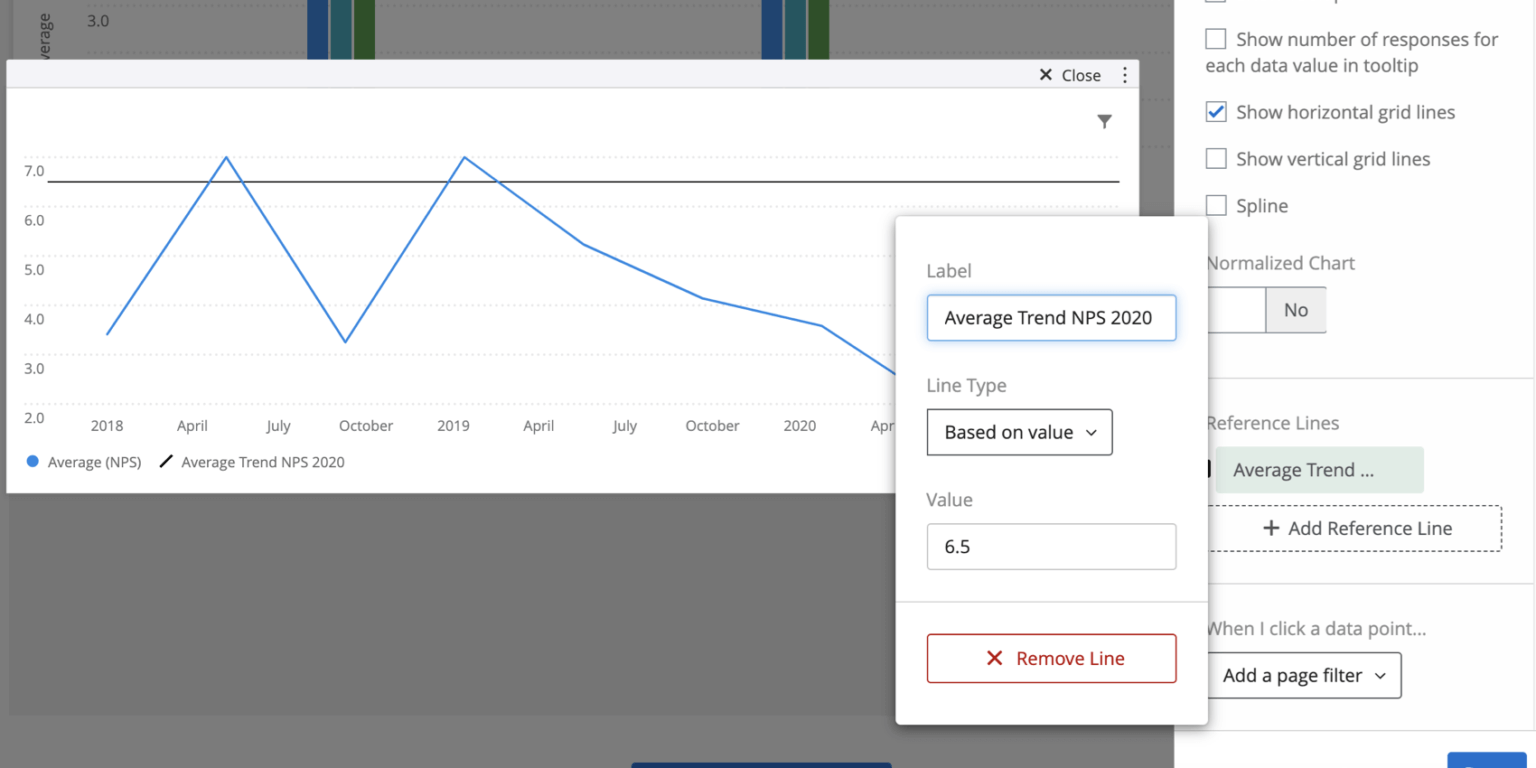Open the chart filter using the funnel icon

[x=1104, y=121]
